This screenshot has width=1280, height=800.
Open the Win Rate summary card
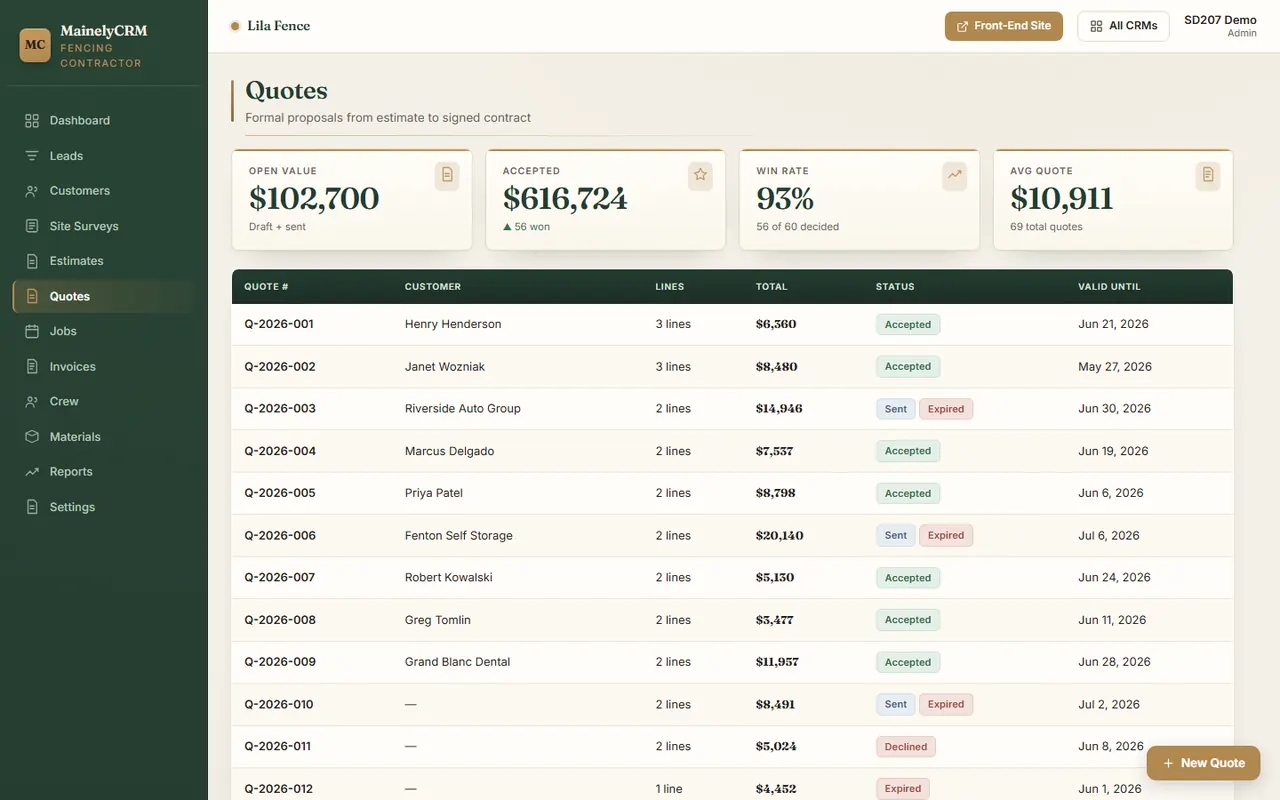[x=859, y=200]
